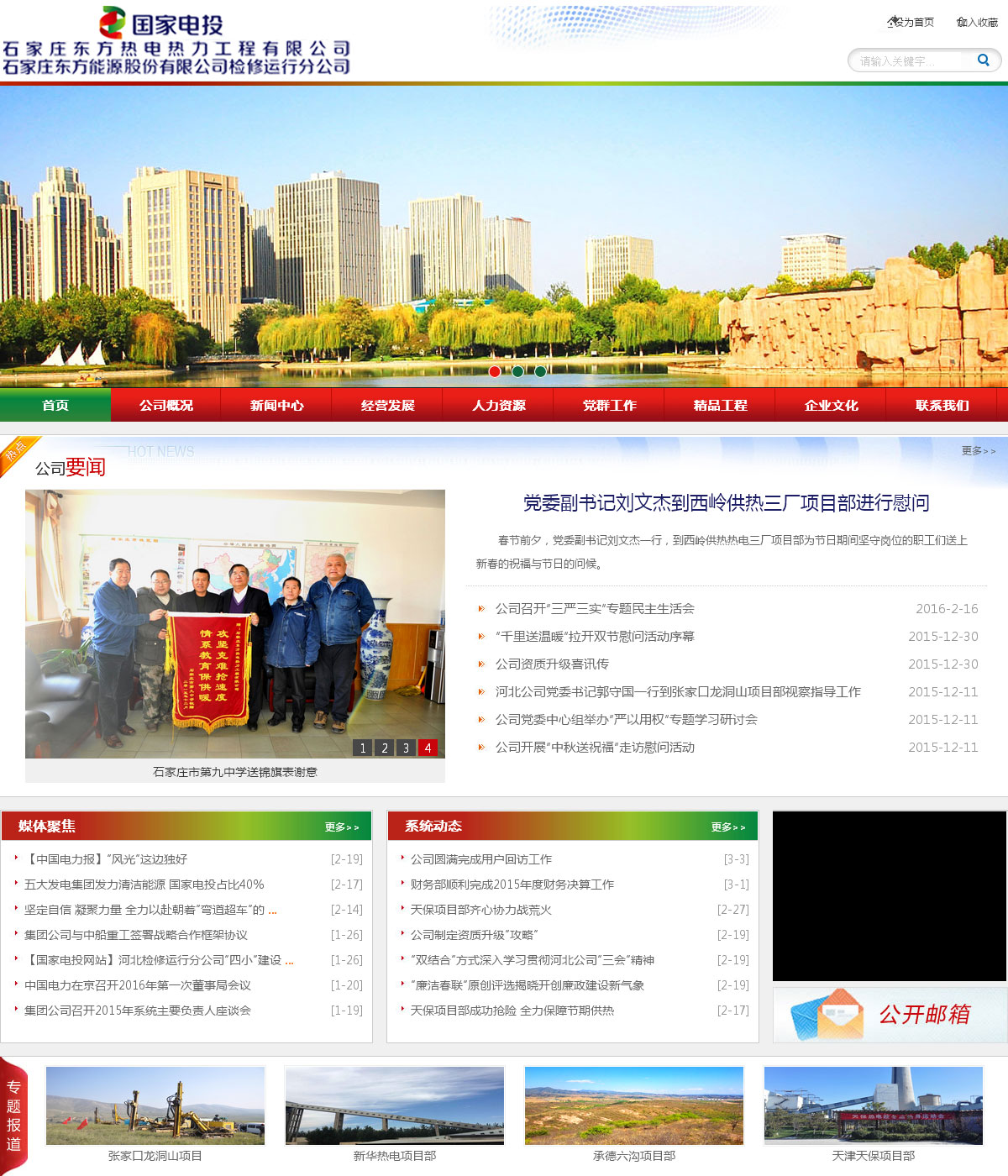Open the 公开邮箱 envelope banner

890,1015
